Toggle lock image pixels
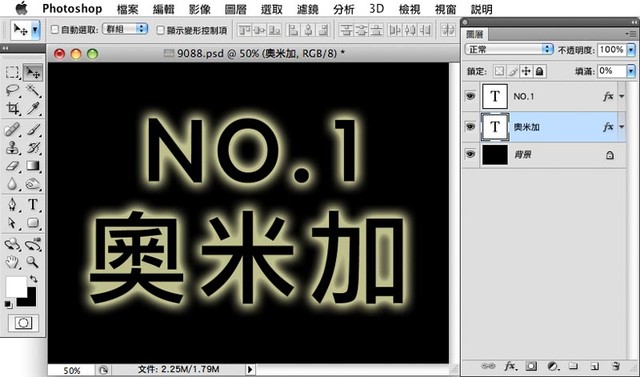 tap(513, 71)
